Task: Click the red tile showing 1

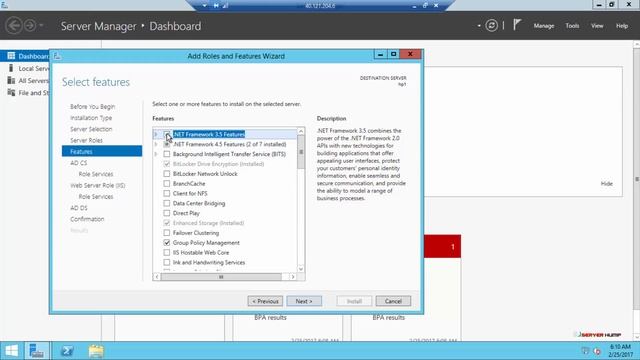Action: (x=442, y=246)
